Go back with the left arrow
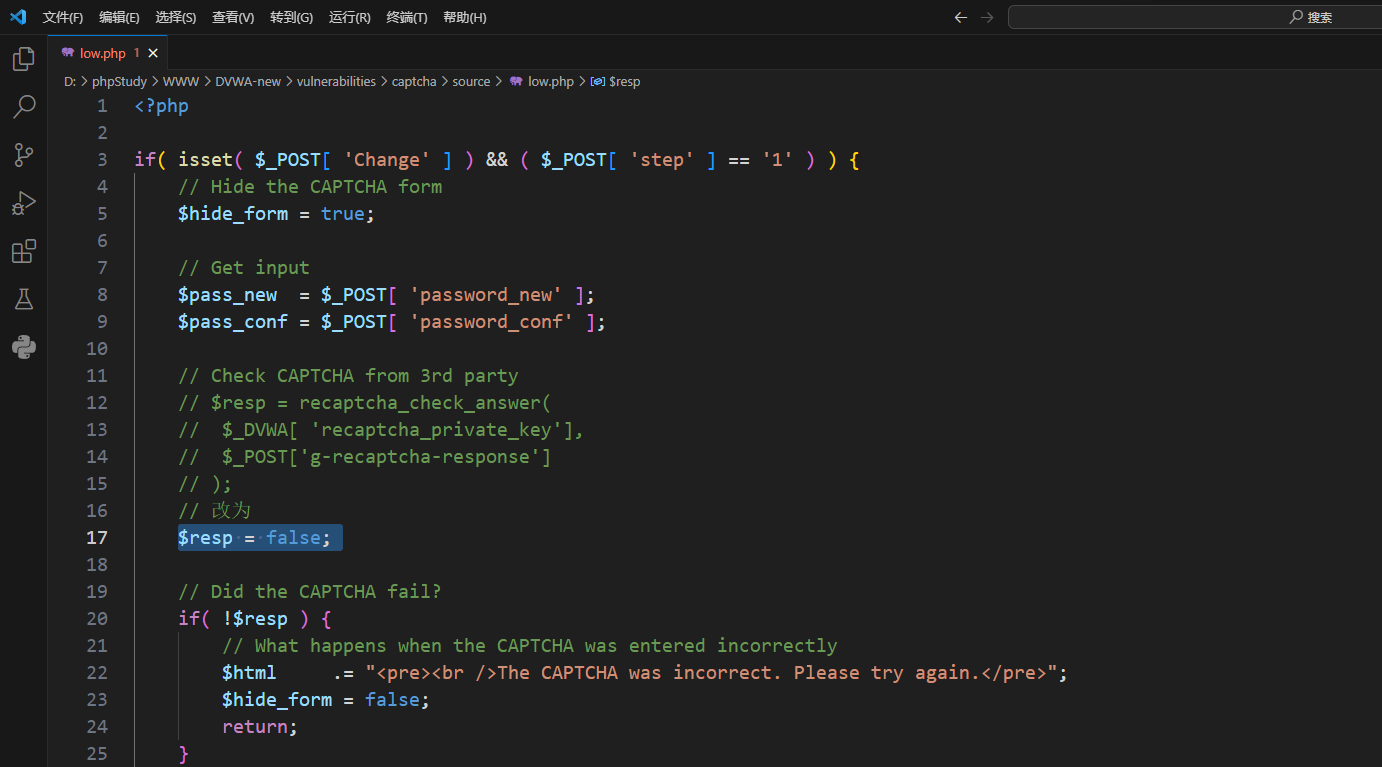Image resolution: width=1382 pixels, height=767 pixels. pyautogui.click(x=961, y=17)
